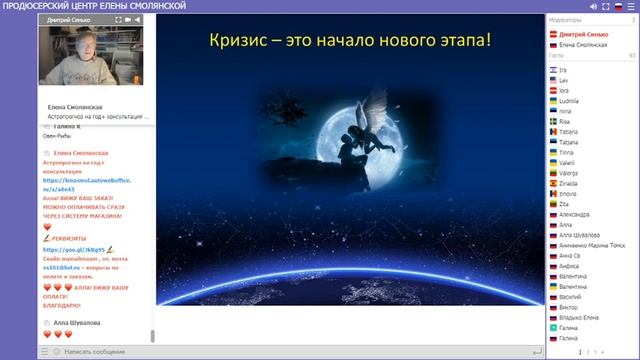This screenshot has width=640, height=360.
Task: Open the language flag selector in top bar
Action: click(x=619, y=7)
